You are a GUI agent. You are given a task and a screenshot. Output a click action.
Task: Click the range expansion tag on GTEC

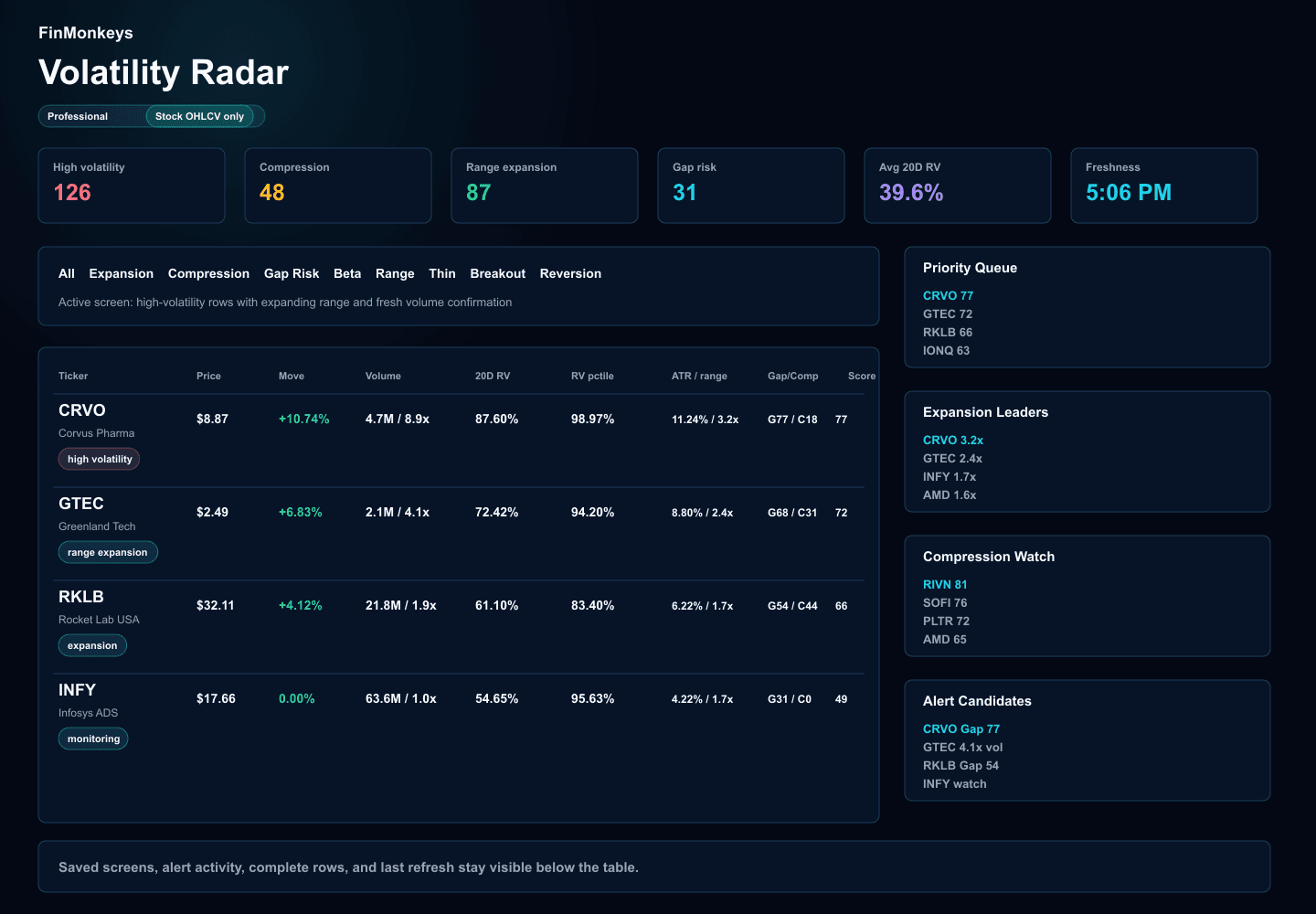point(108,552)
